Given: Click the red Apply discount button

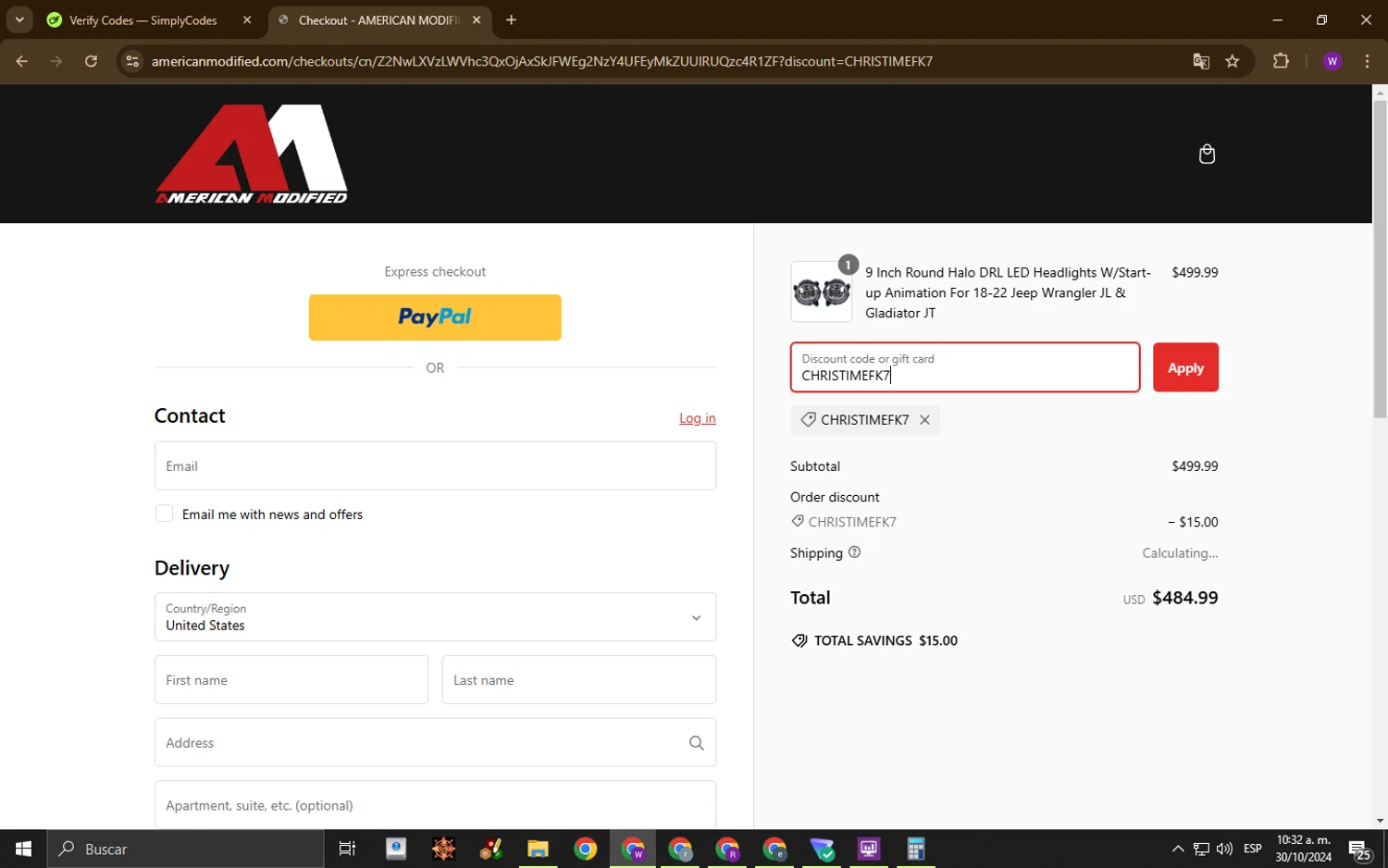Looking at the screenshot, I should pyautogui.click(x=1185, y=367).
